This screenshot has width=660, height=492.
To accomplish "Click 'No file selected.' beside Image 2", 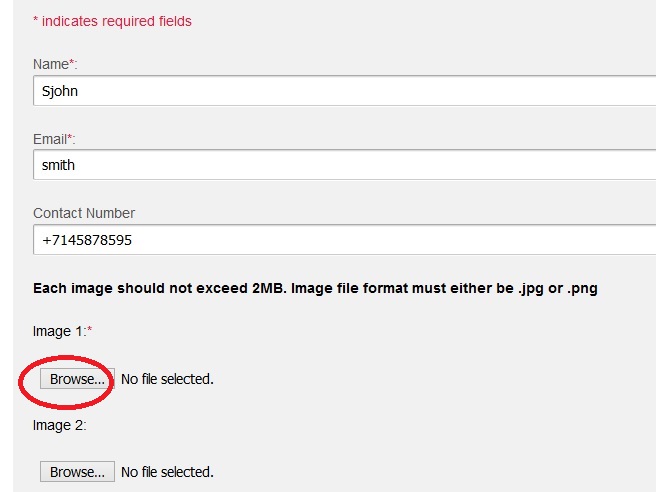I will coord(167,471).
